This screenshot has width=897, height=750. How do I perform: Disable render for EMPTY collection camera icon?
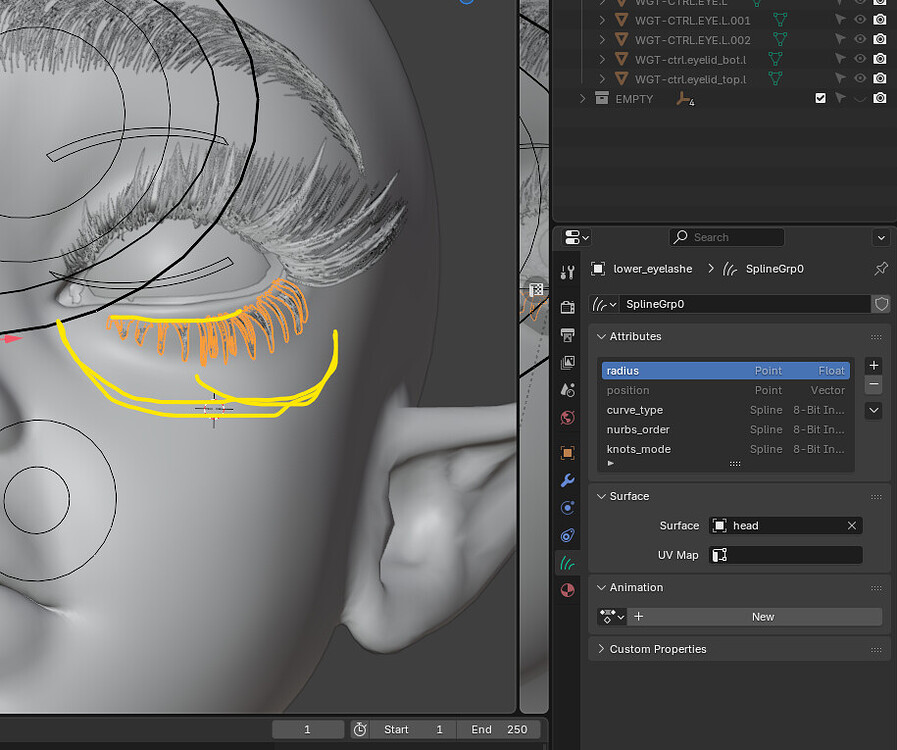point(880,98)
